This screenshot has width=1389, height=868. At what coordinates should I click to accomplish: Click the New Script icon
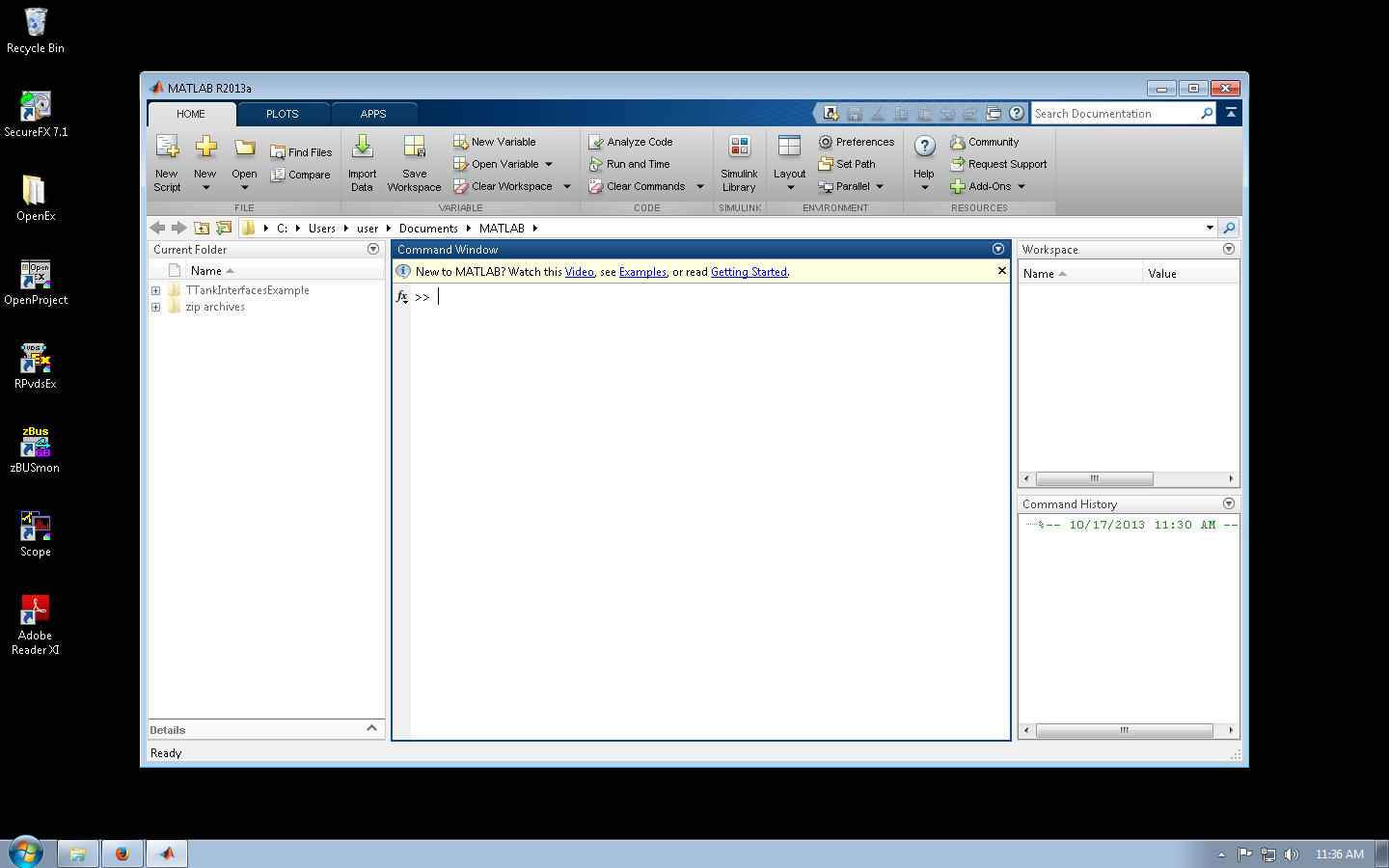point(167,148)
